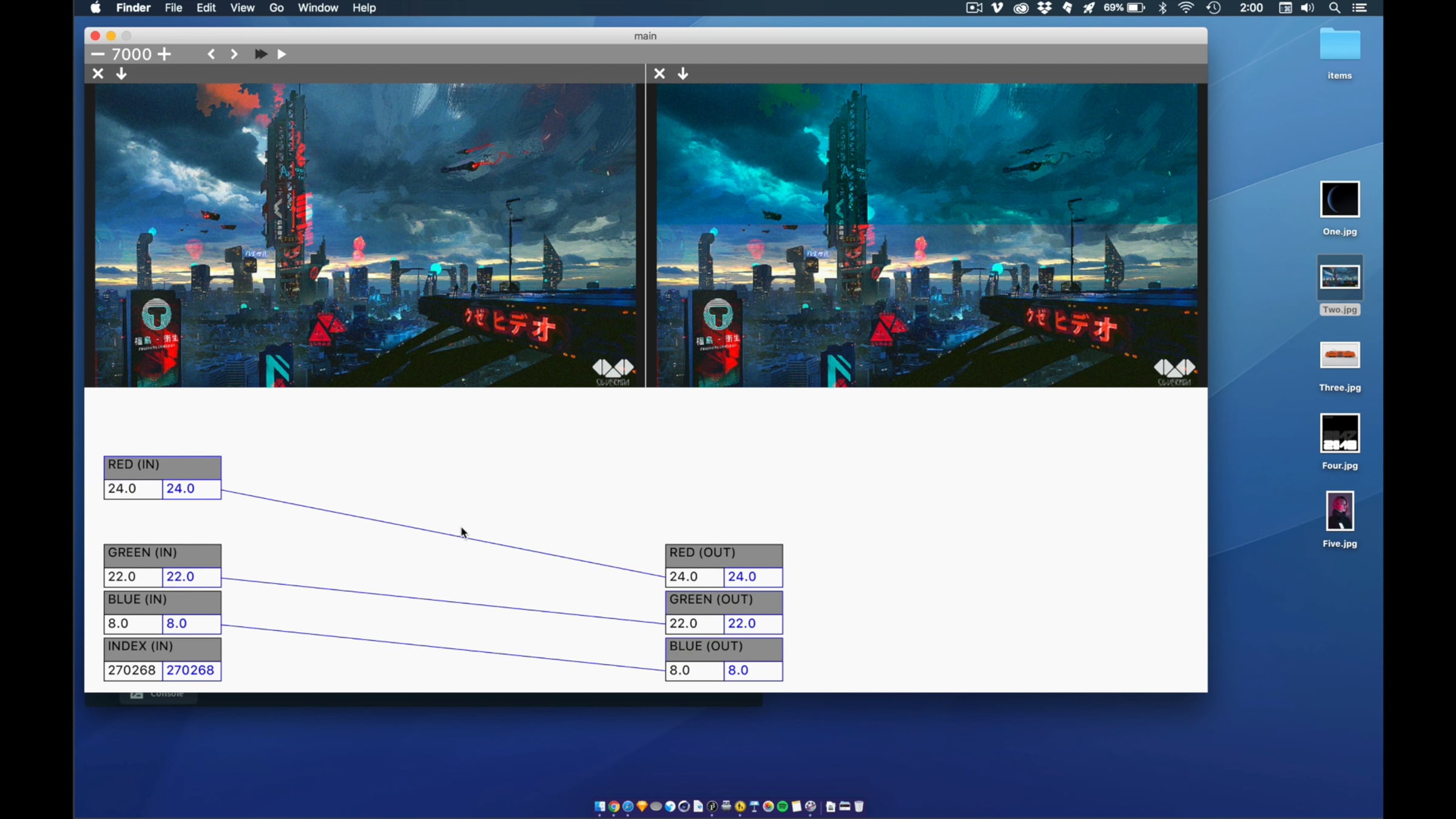Click the black 24.0 value under RED (OUT)
1456x819 pixels.
[x=695, y=577]
